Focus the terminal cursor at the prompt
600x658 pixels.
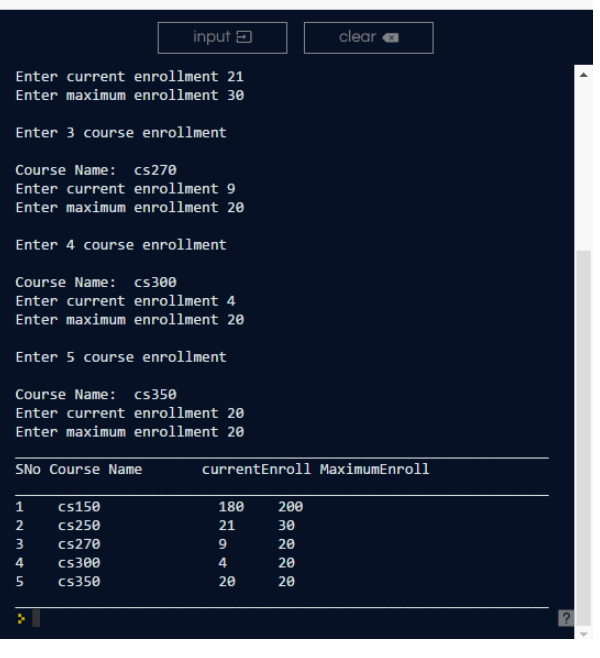click(36, 619)
